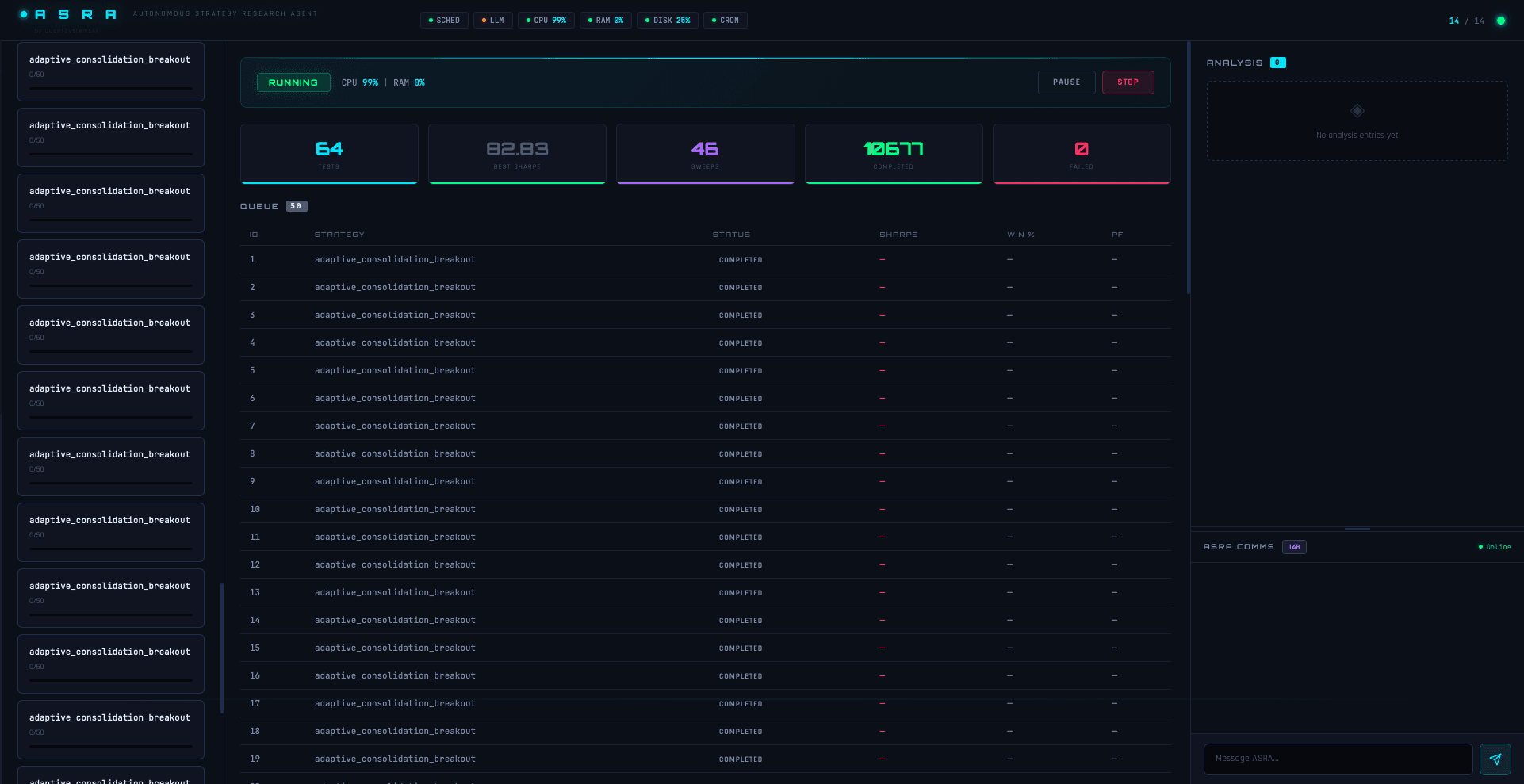Select the 82.83 Best Sharpe stat card
The height and width of the screenshot is (784, 1524).
point(517,154)
